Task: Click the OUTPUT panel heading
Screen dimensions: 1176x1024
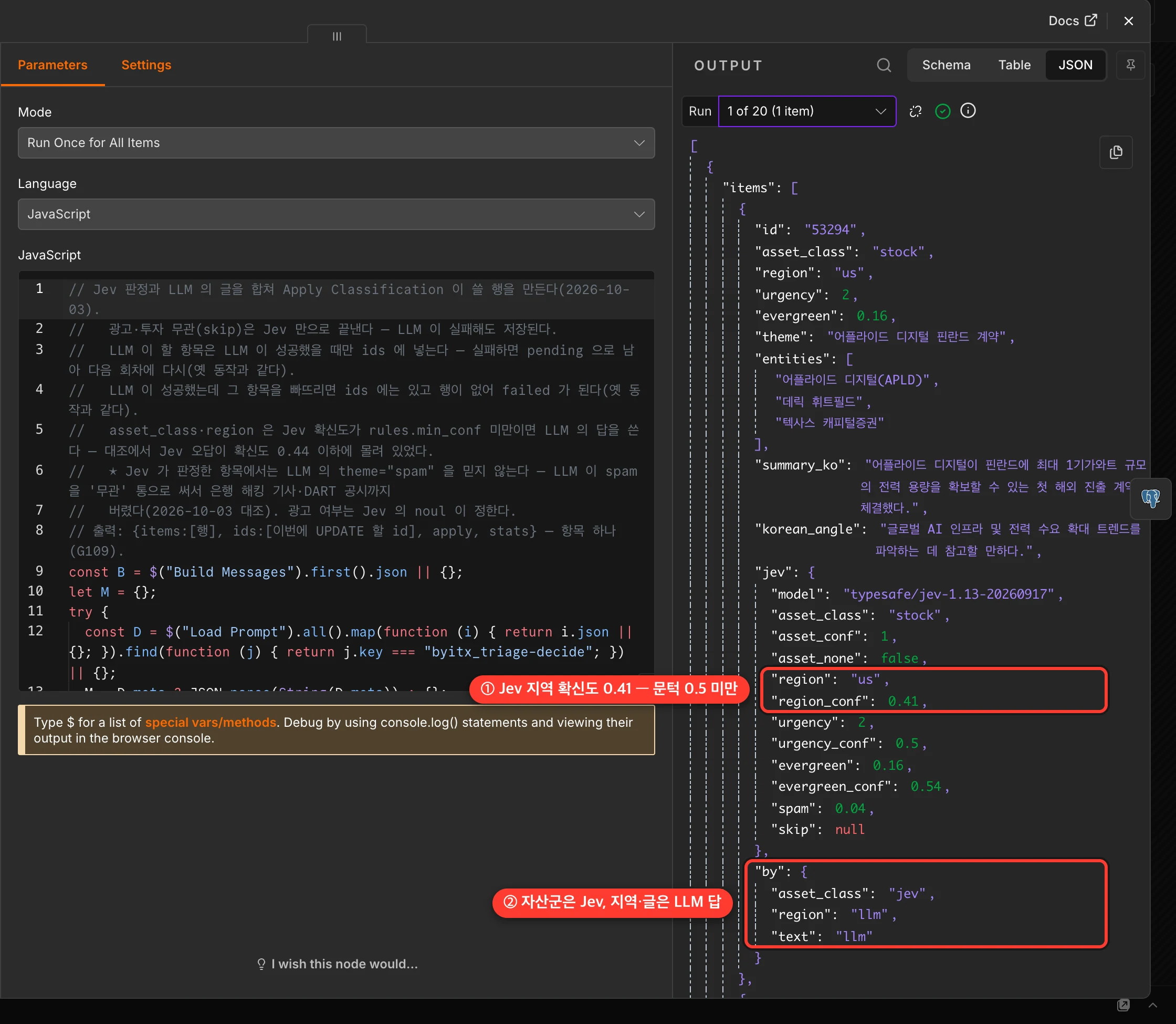Action: click(728, 66)
